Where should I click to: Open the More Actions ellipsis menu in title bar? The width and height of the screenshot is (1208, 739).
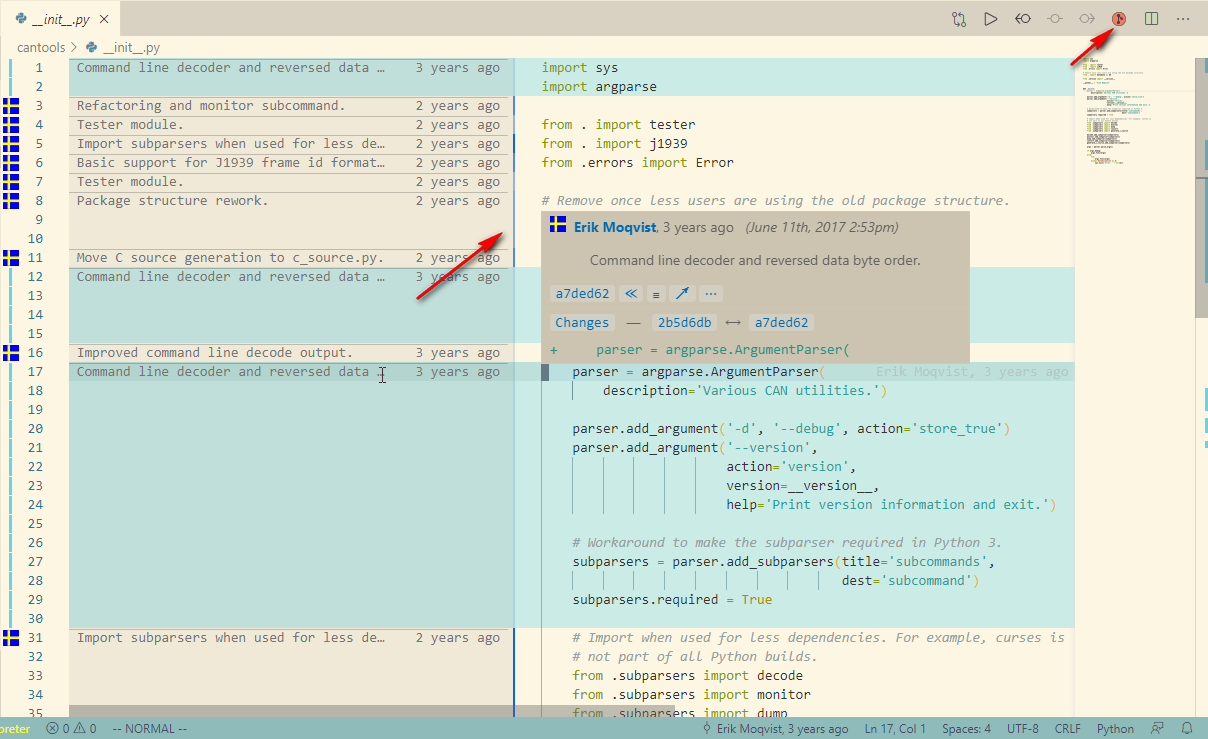click(x=1184, y=18)
